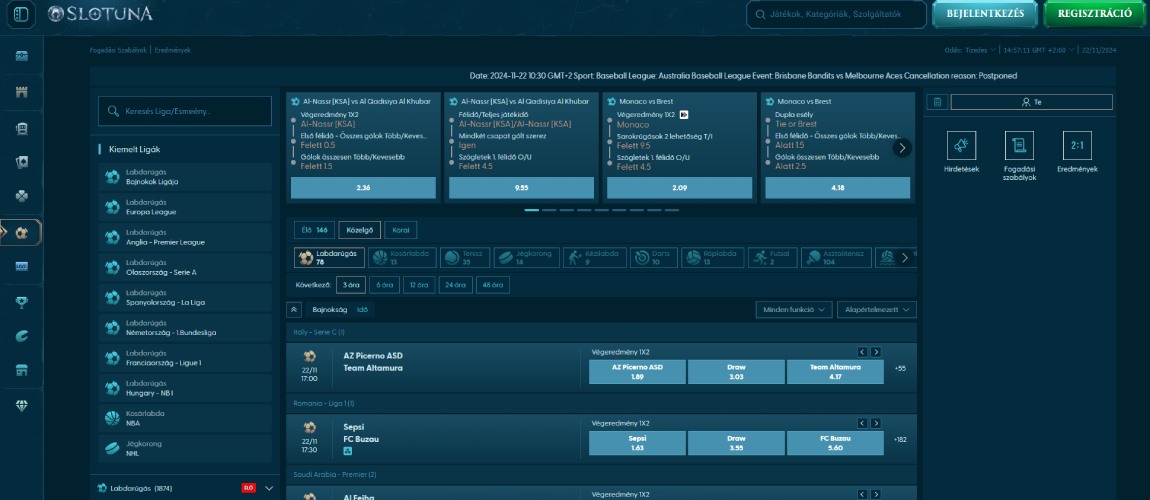The image size is (1150, 500).
Task: Select Labdarúgás 78 sport filter
Action: click(329, 257)
